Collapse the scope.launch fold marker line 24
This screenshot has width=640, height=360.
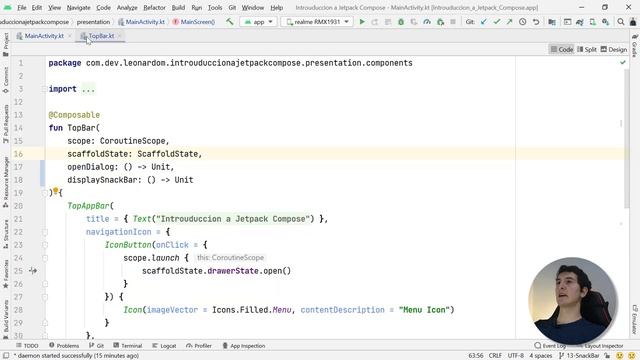click(45, 258)
